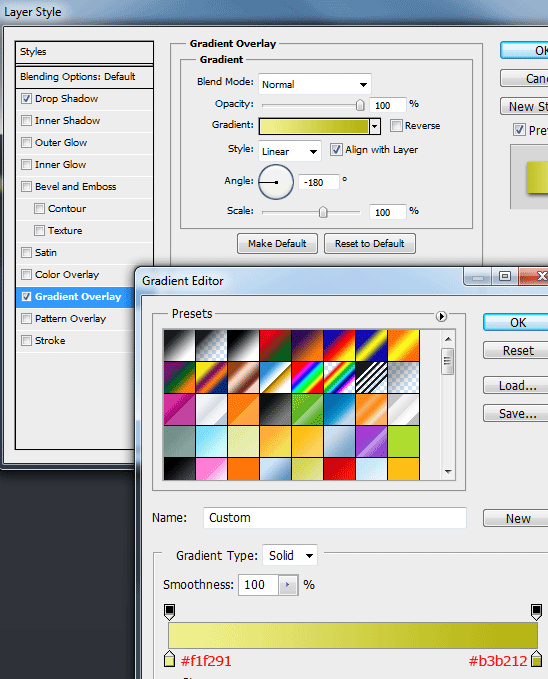The height and width of the screenshot is (679, 548).
Task: Click the left opacity stop above the gradient bar
Action: point(169,611)
